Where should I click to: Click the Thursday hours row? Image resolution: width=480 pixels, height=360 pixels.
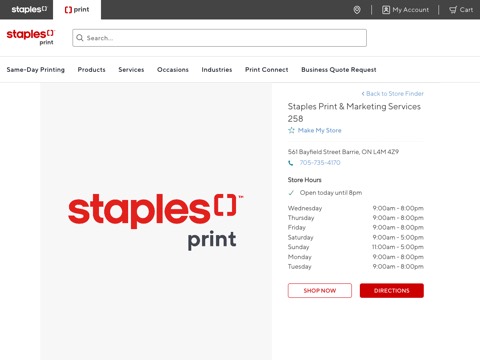pyautogui.click(x=356, y=218)
